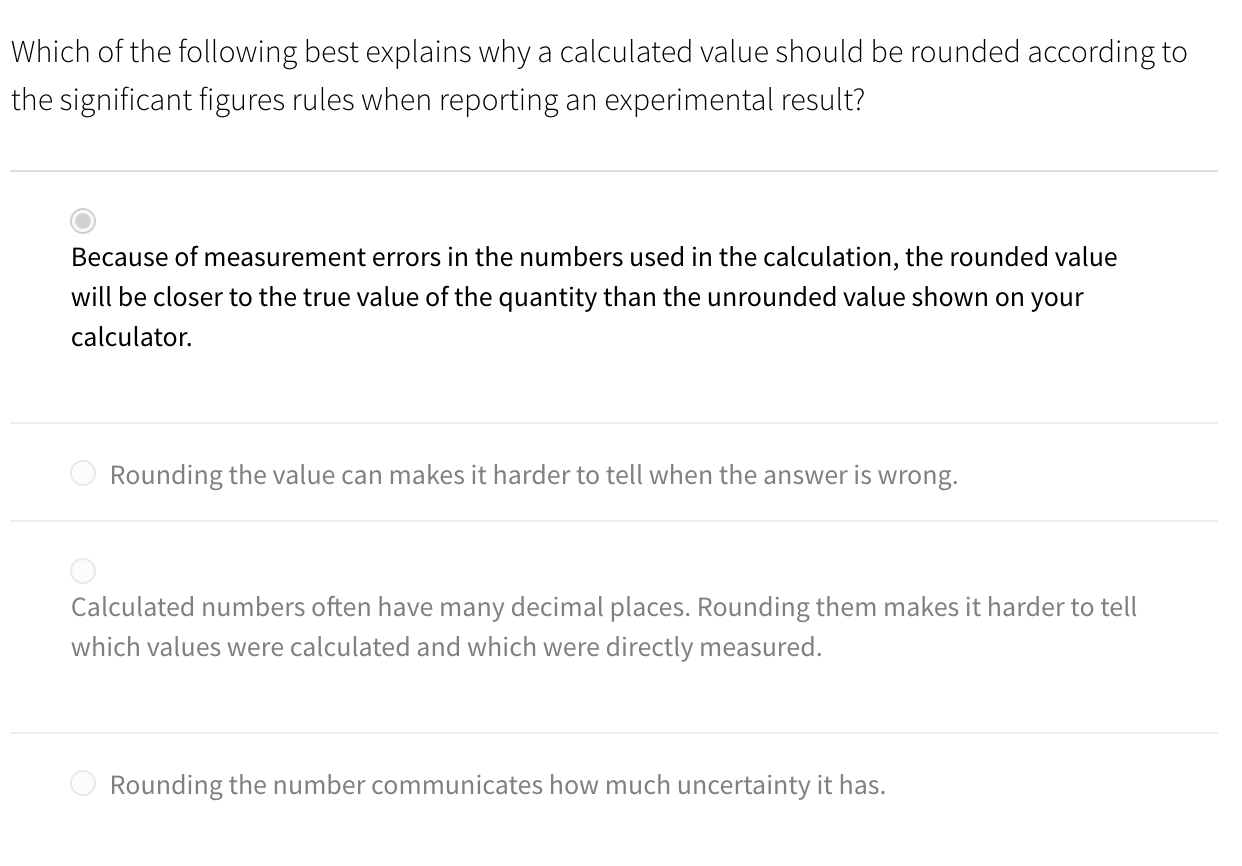Viewport: 1242px width, 866px height.
Task: Click the answer stating rounding makes errors harder to tell
Action: (x=533, y=475)
